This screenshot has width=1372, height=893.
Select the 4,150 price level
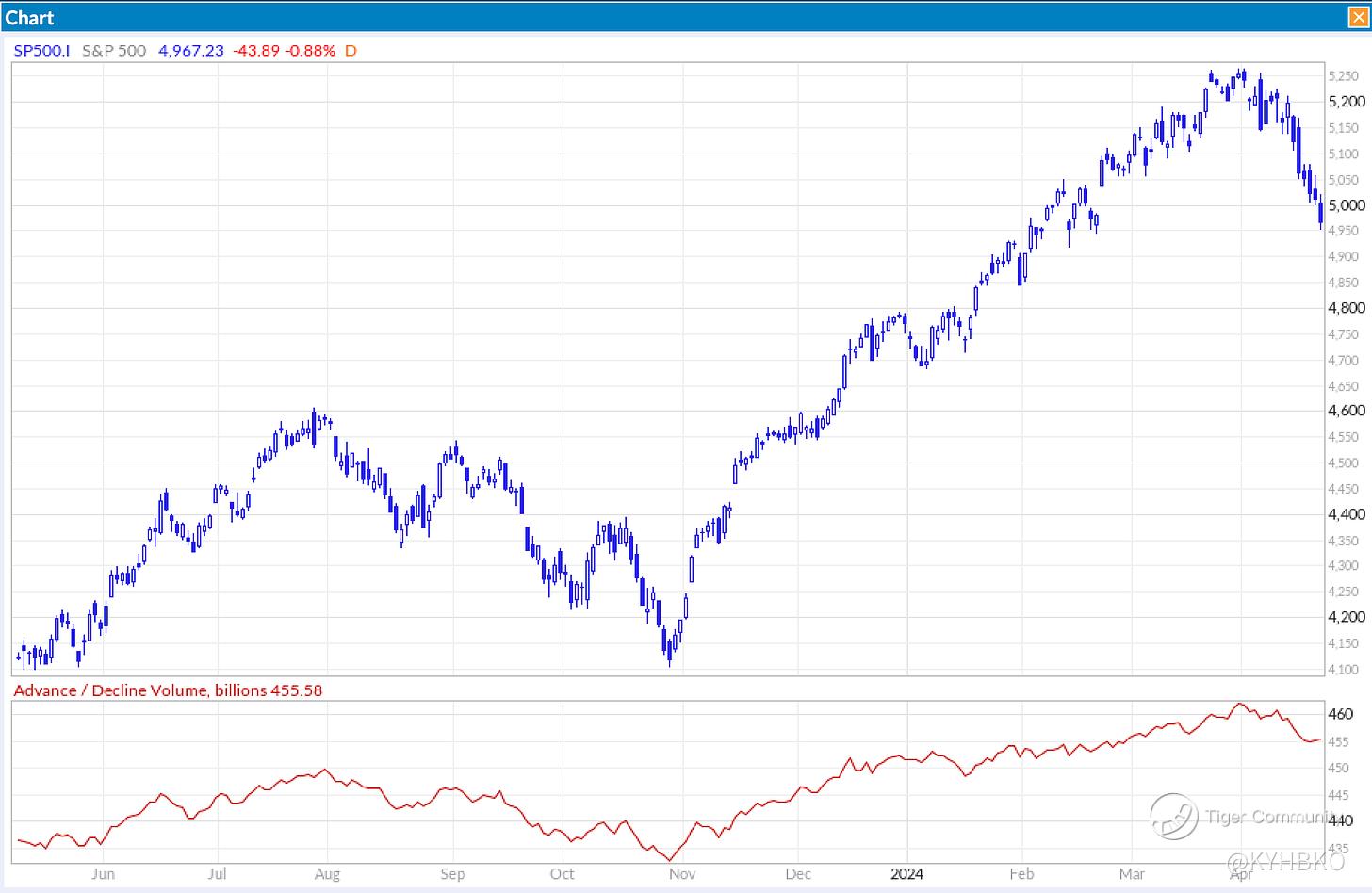click(1344, 643)
